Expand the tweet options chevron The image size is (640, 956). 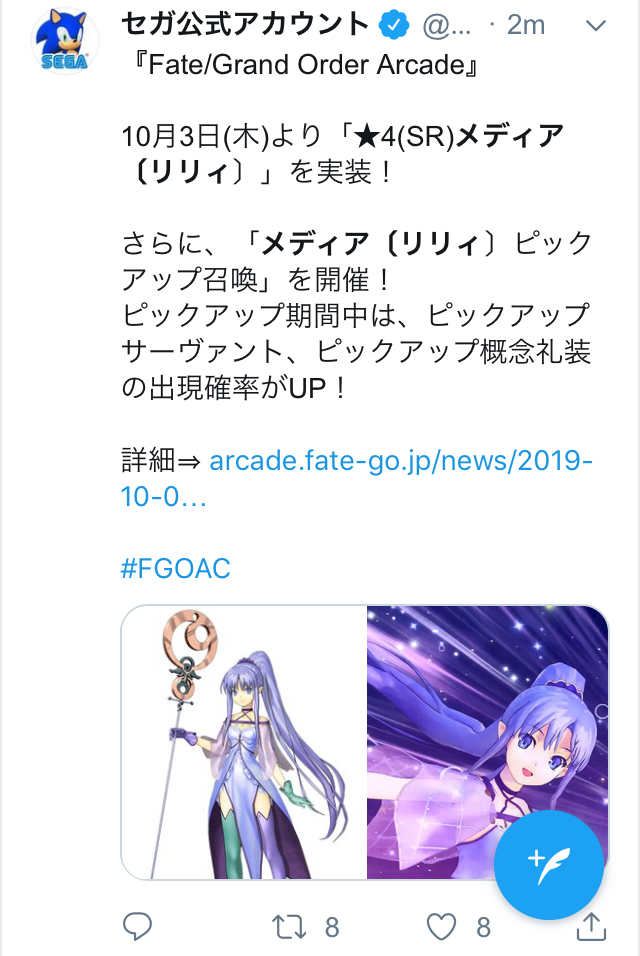[x=596, y=26]
